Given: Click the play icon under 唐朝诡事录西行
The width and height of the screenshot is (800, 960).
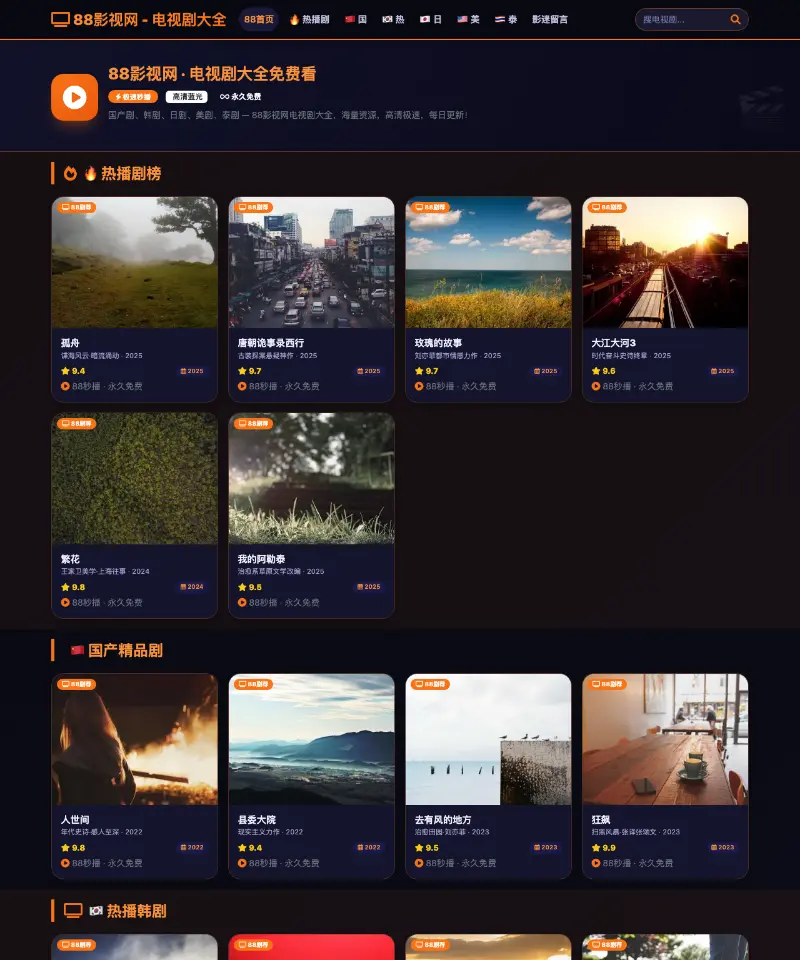Looking at the screenshot, I should (x=242, y=386).
